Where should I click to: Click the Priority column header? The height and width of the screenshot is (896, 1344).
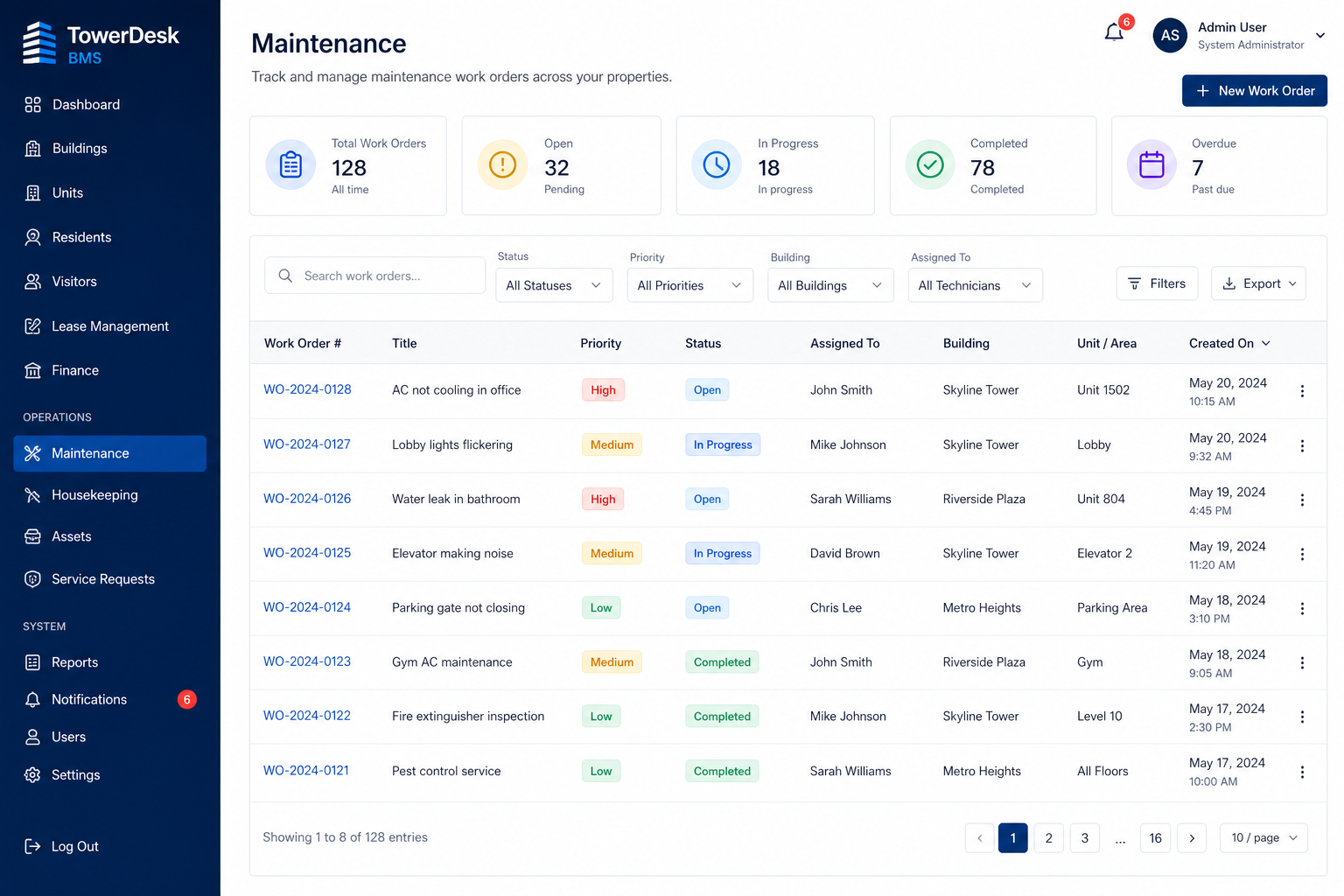coord(600,343)
